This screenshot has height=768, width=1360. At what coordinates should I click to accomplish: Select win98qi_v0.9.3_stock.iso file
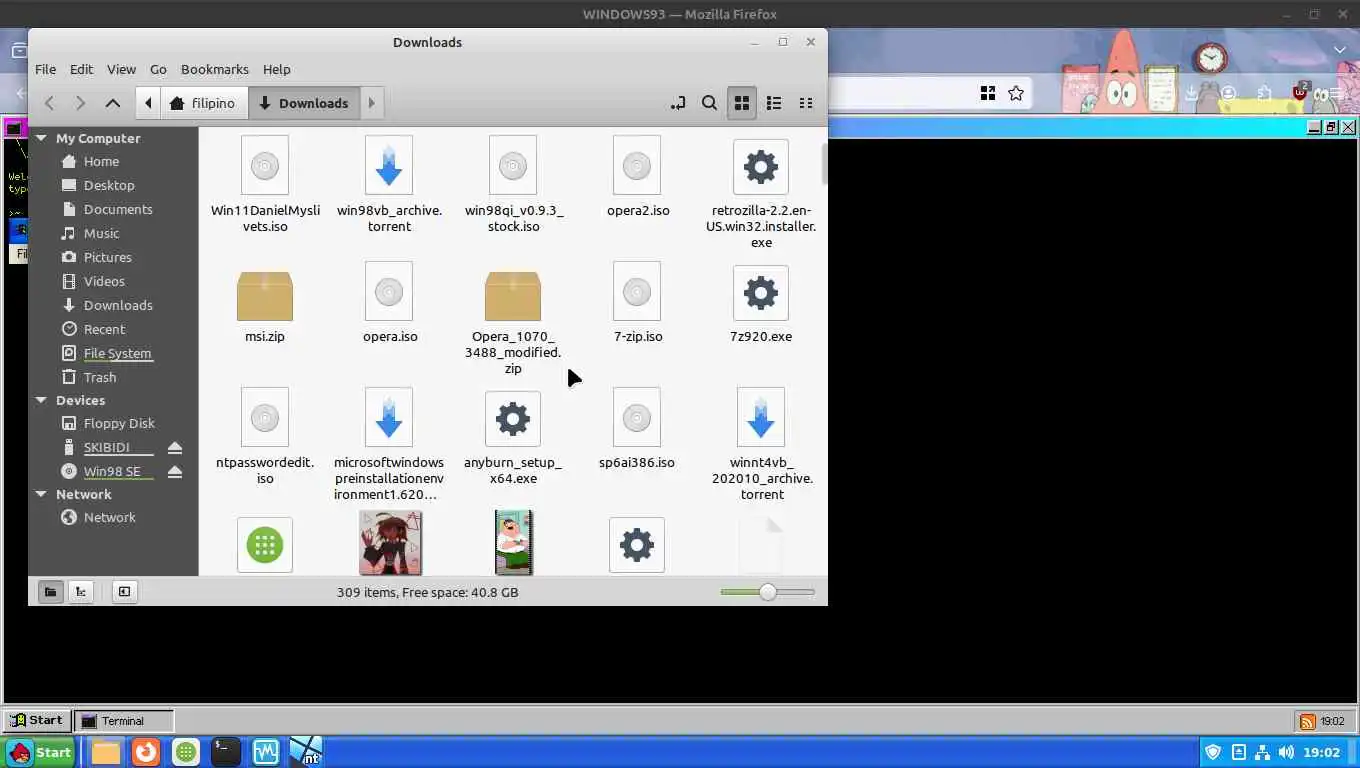pyautogui.click(x=513, y=185)
